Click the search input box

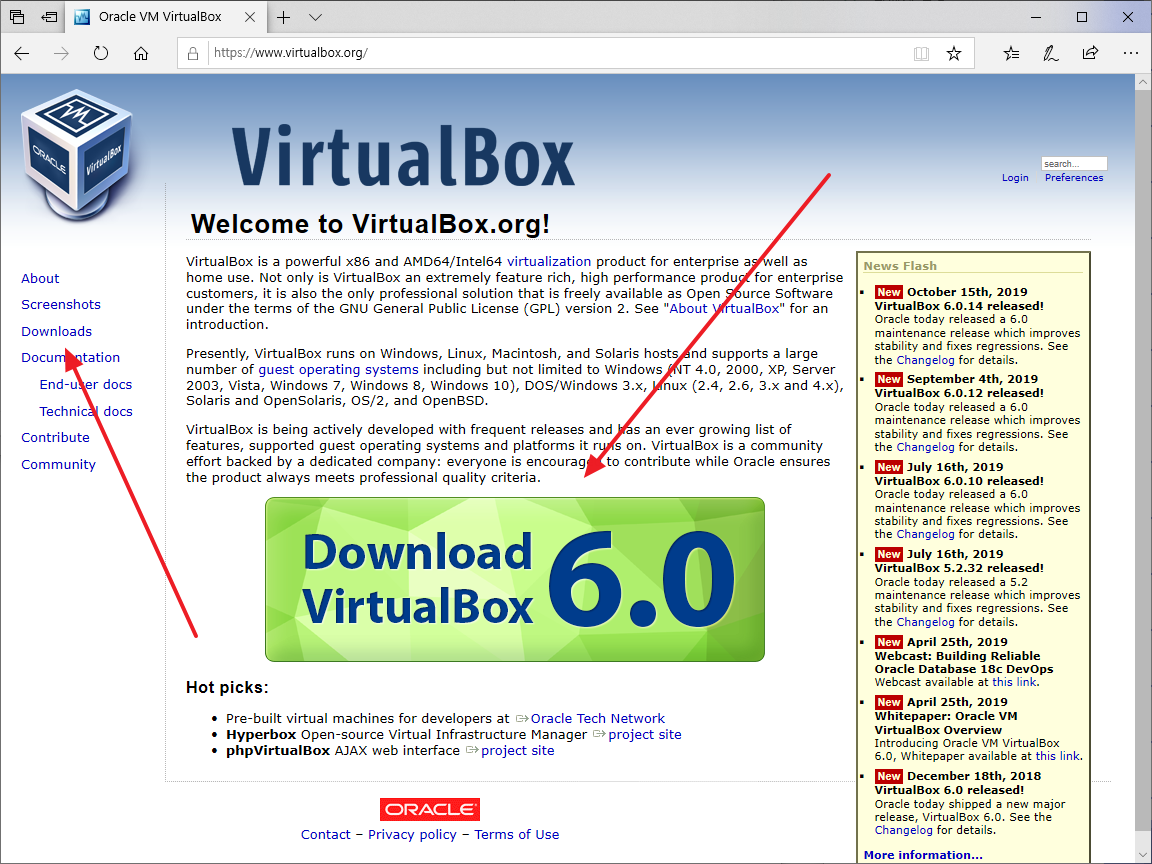coord(1073,163)
